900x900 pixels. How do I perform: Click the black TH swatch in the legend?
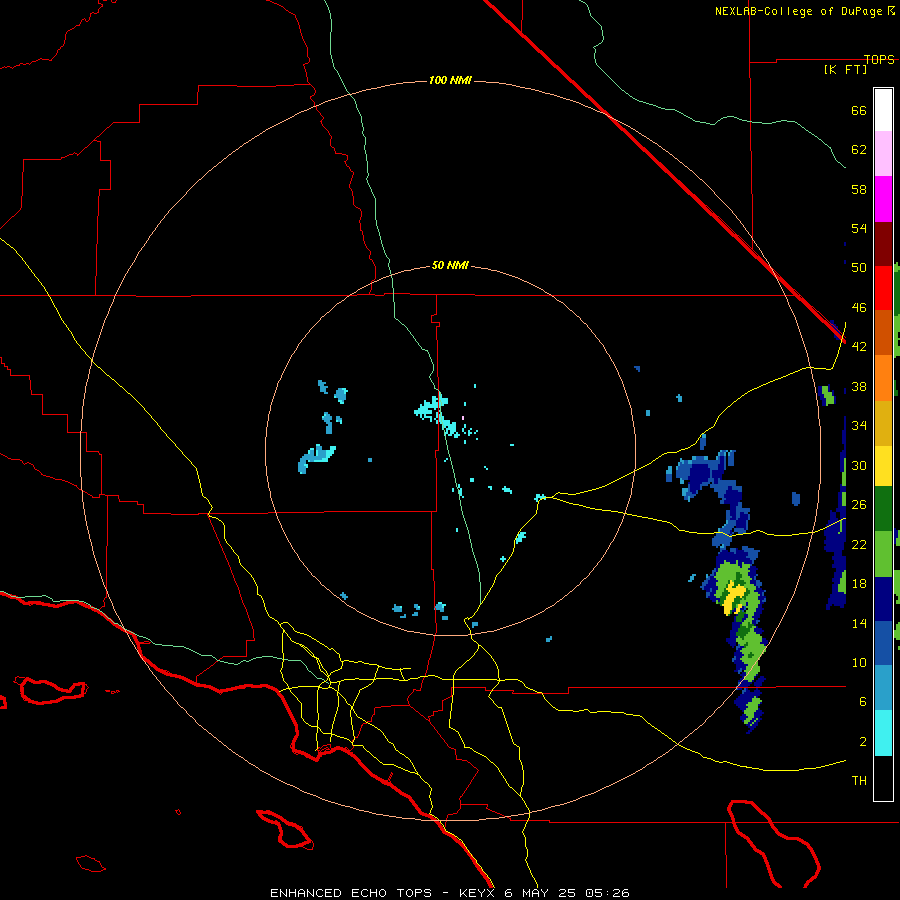point(883,778)
